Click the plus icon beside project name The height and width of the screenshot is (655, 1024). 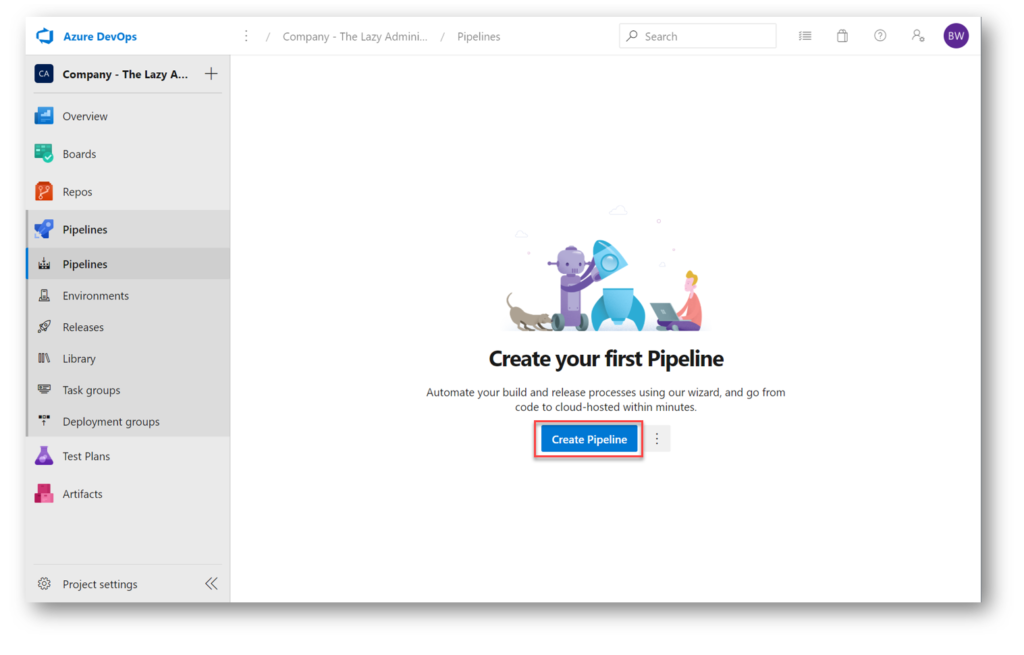211,74
